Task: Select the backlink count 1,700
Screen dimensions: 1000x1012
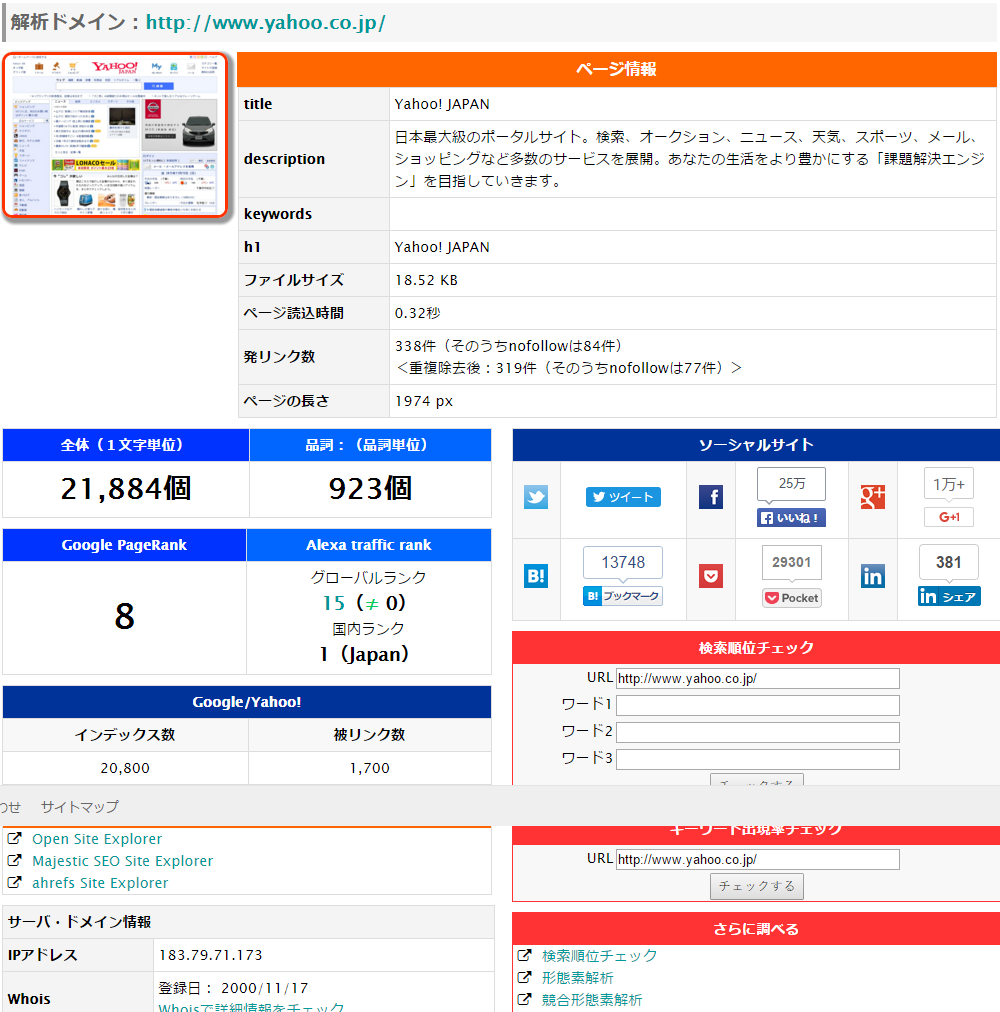Action: click(x=370, y=768)
